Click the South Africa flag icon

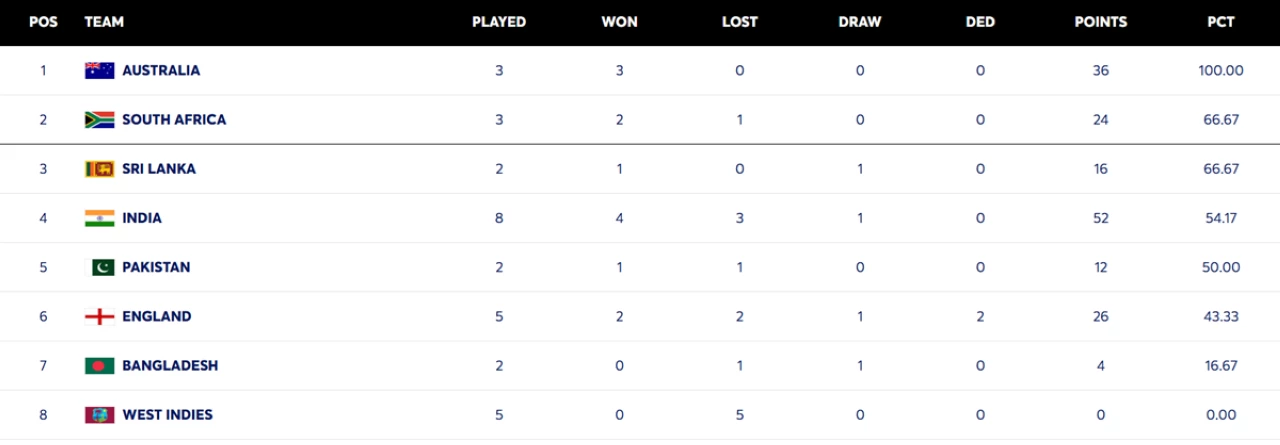99,120
